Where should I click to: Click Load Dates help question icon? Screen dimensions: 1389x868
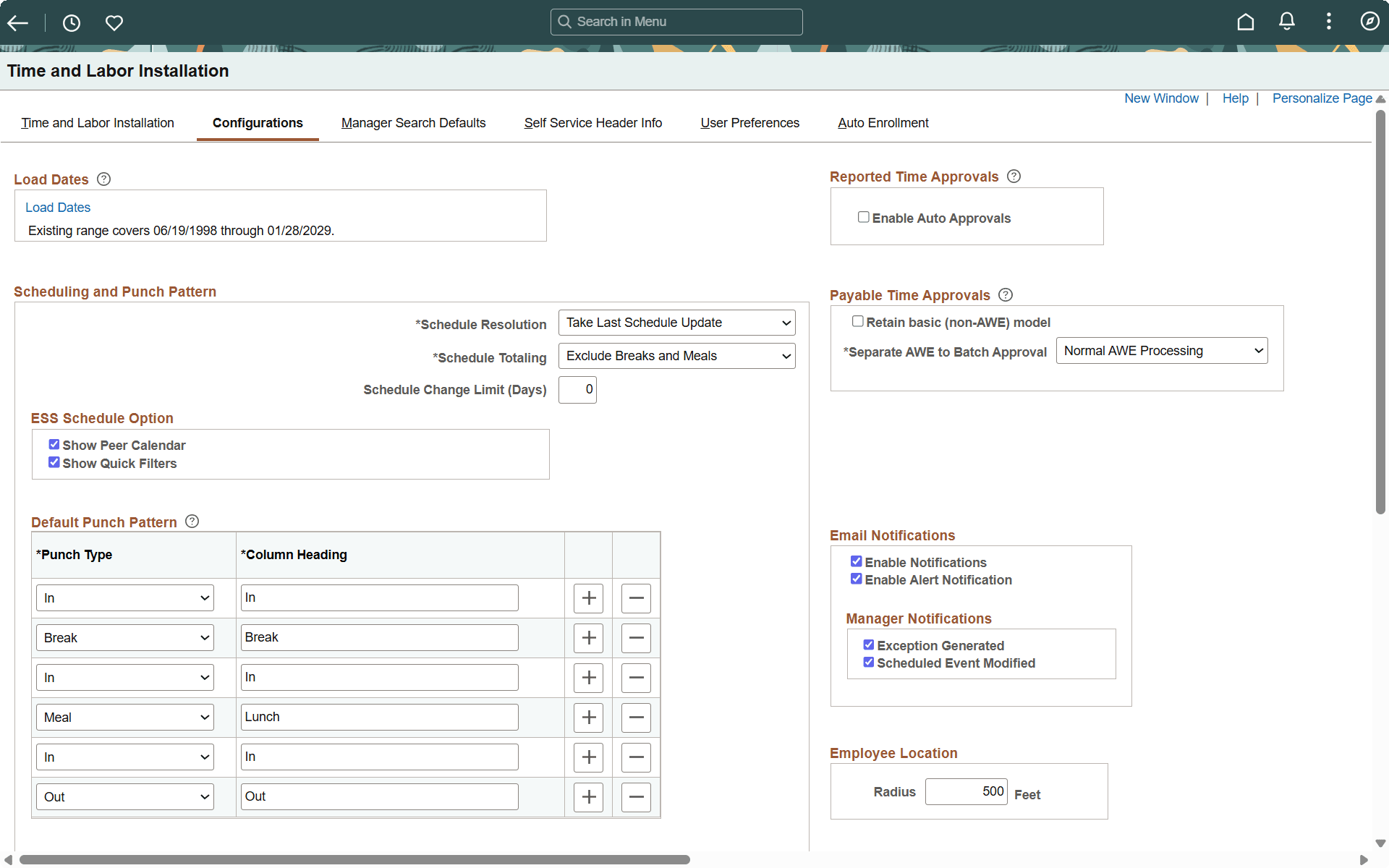[x=104, y=179]
